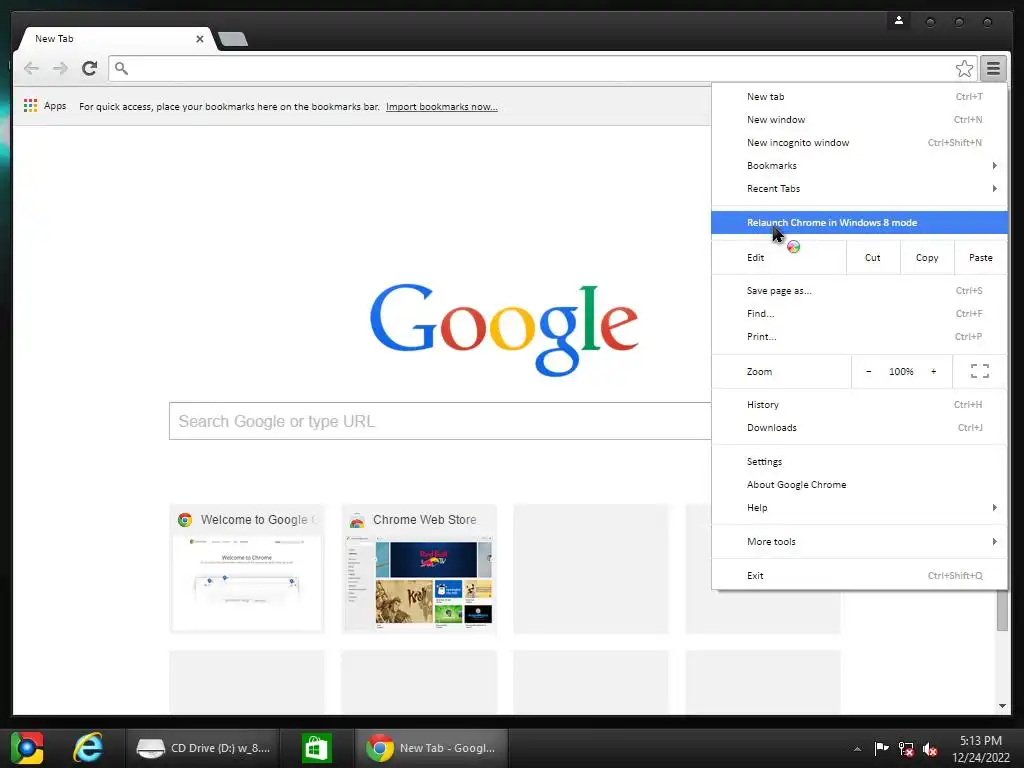Enter fullscreen mode from Zoom row
The image size is (1024, 768).
pyautogui.click(x=980, y=371)
